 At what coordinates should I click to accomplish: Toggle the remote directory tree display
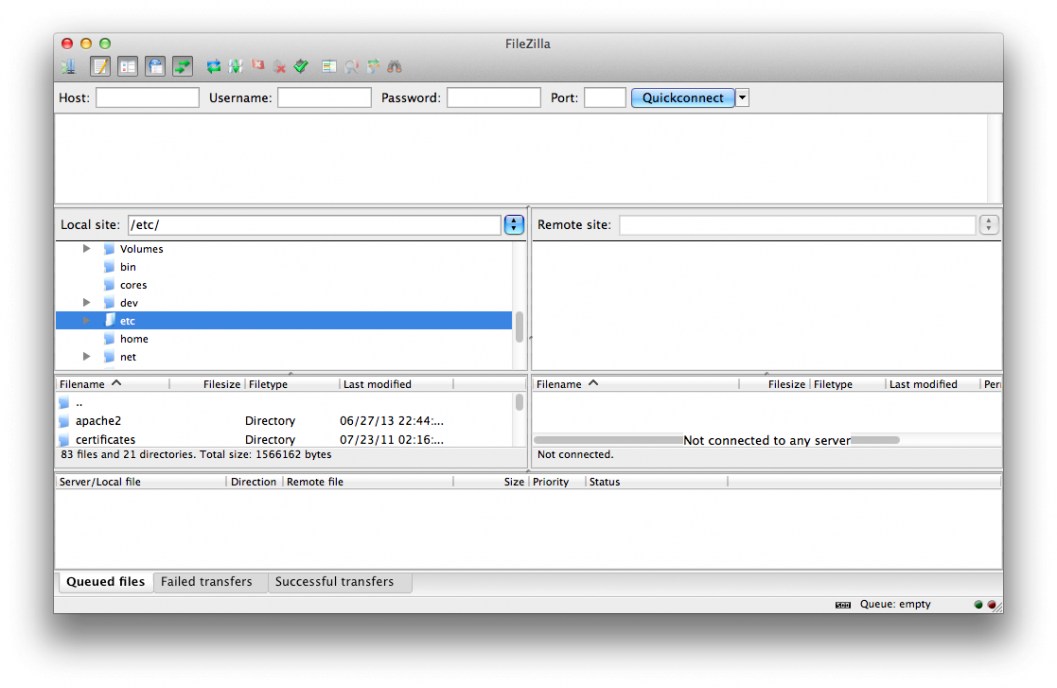pyautogui.click(x=155, y=66)
